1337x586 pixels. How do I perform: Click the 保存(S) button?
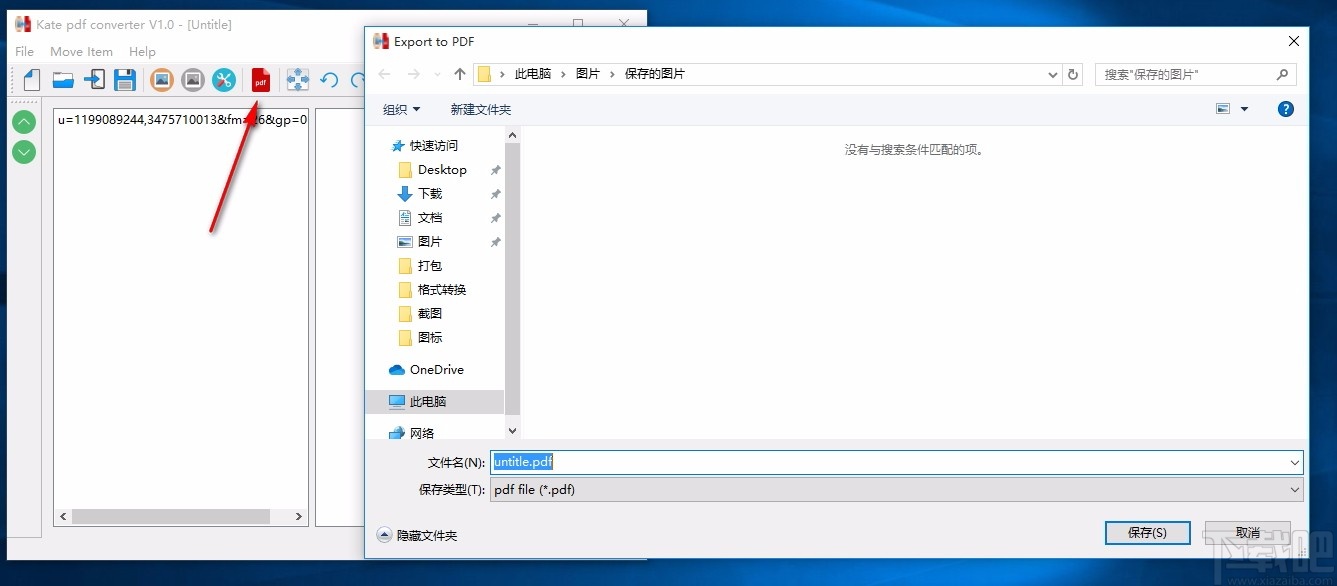click(x=1147, y=532)
